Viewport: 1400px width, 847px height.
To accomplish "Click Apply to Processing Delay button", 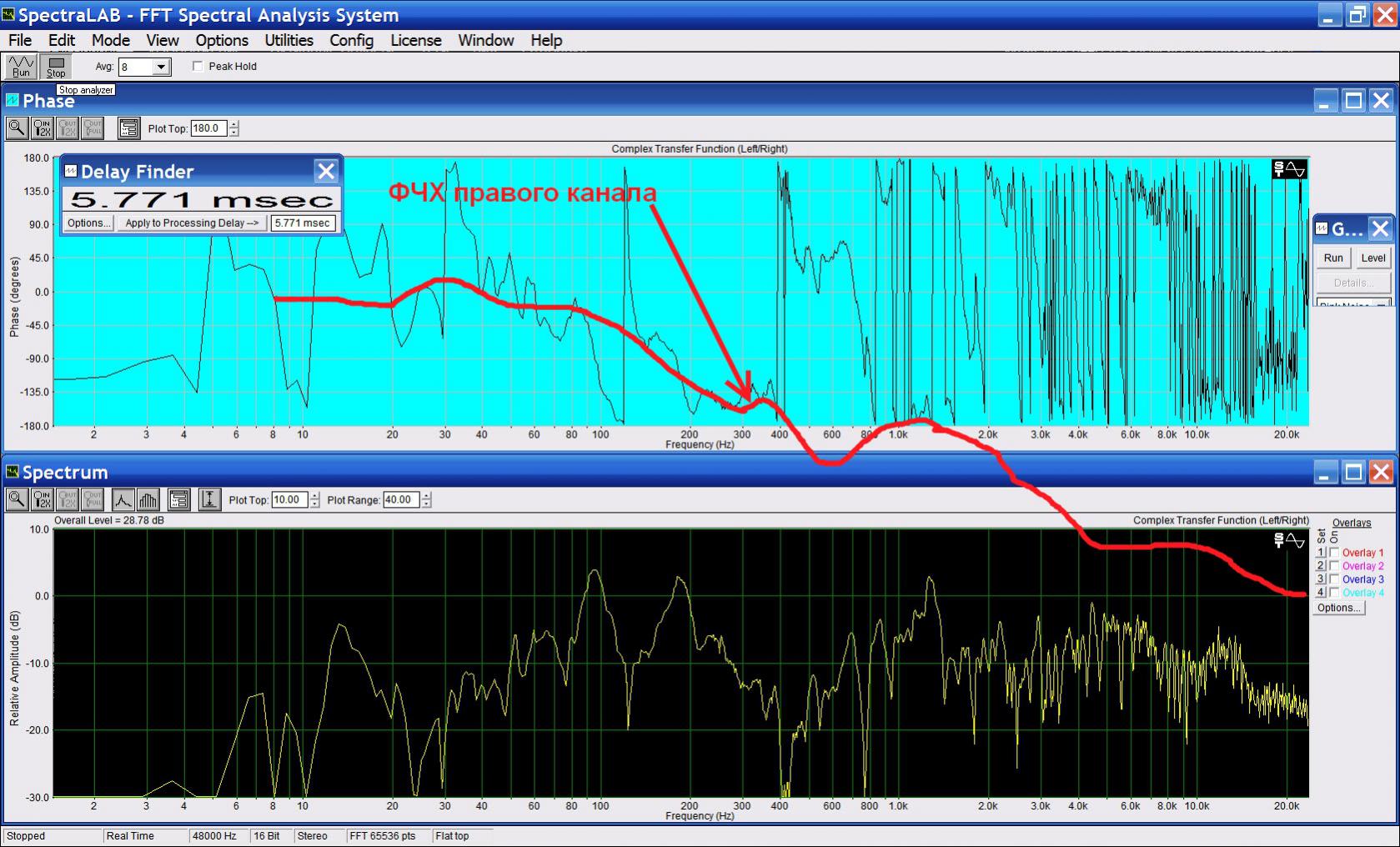I will point(192,223).
